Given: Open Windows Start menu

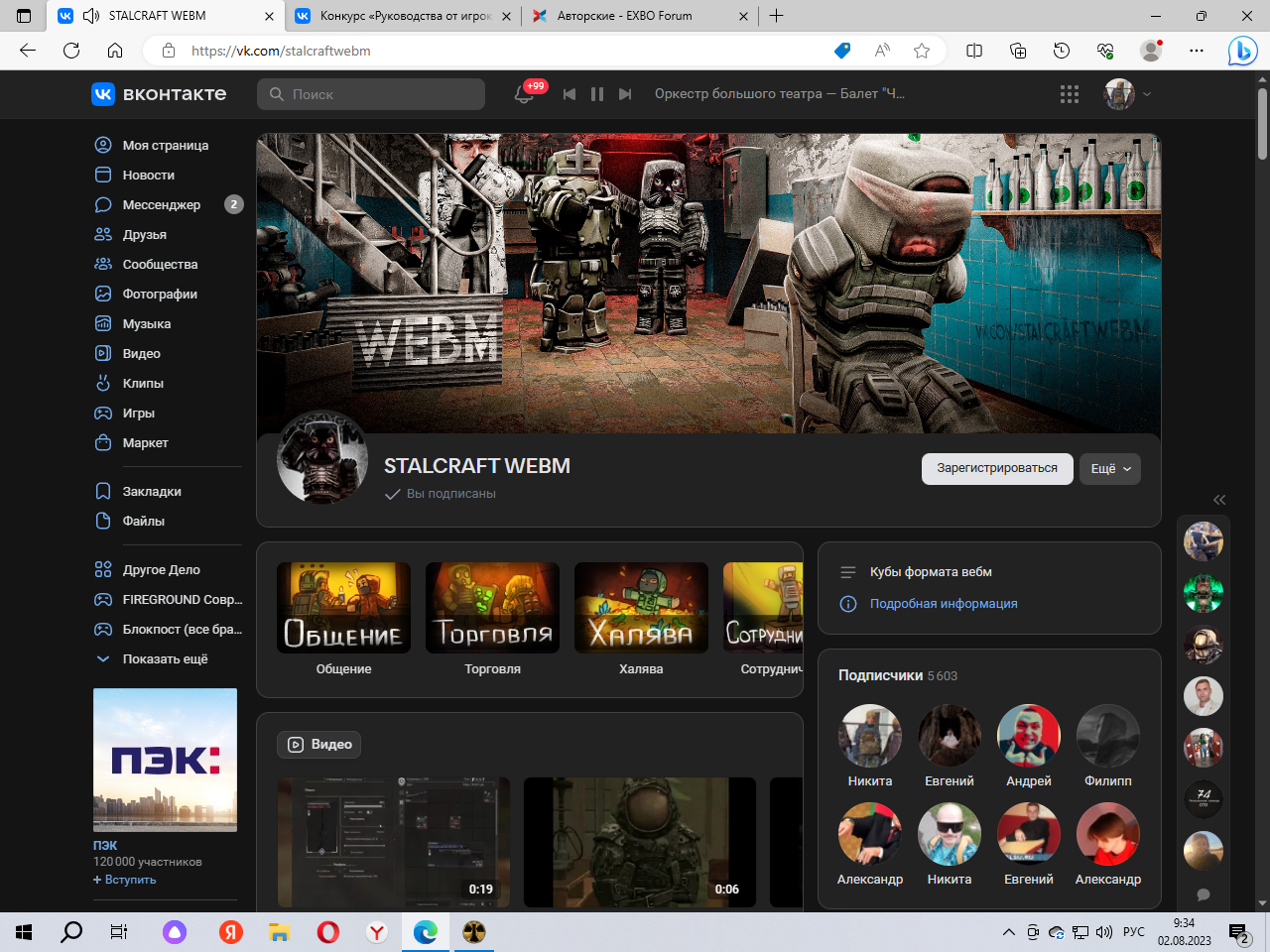Looking at the screenshot, I should click(24, 932).
